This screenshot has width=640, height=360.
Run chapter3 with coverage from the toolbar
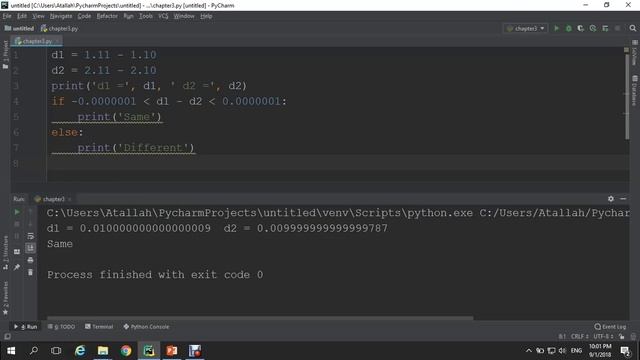(580, 28)
